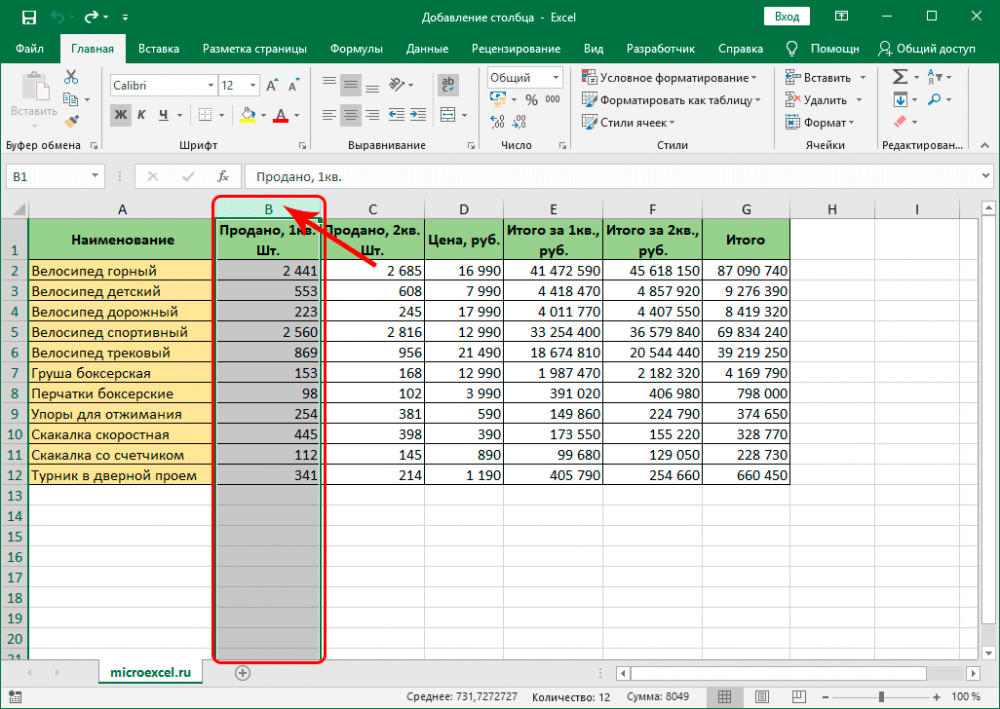Image resolution: width=1000 pixels, height=709 pixels.
Task: Toggle center horizontal alignment
Action: pos(350,115)
